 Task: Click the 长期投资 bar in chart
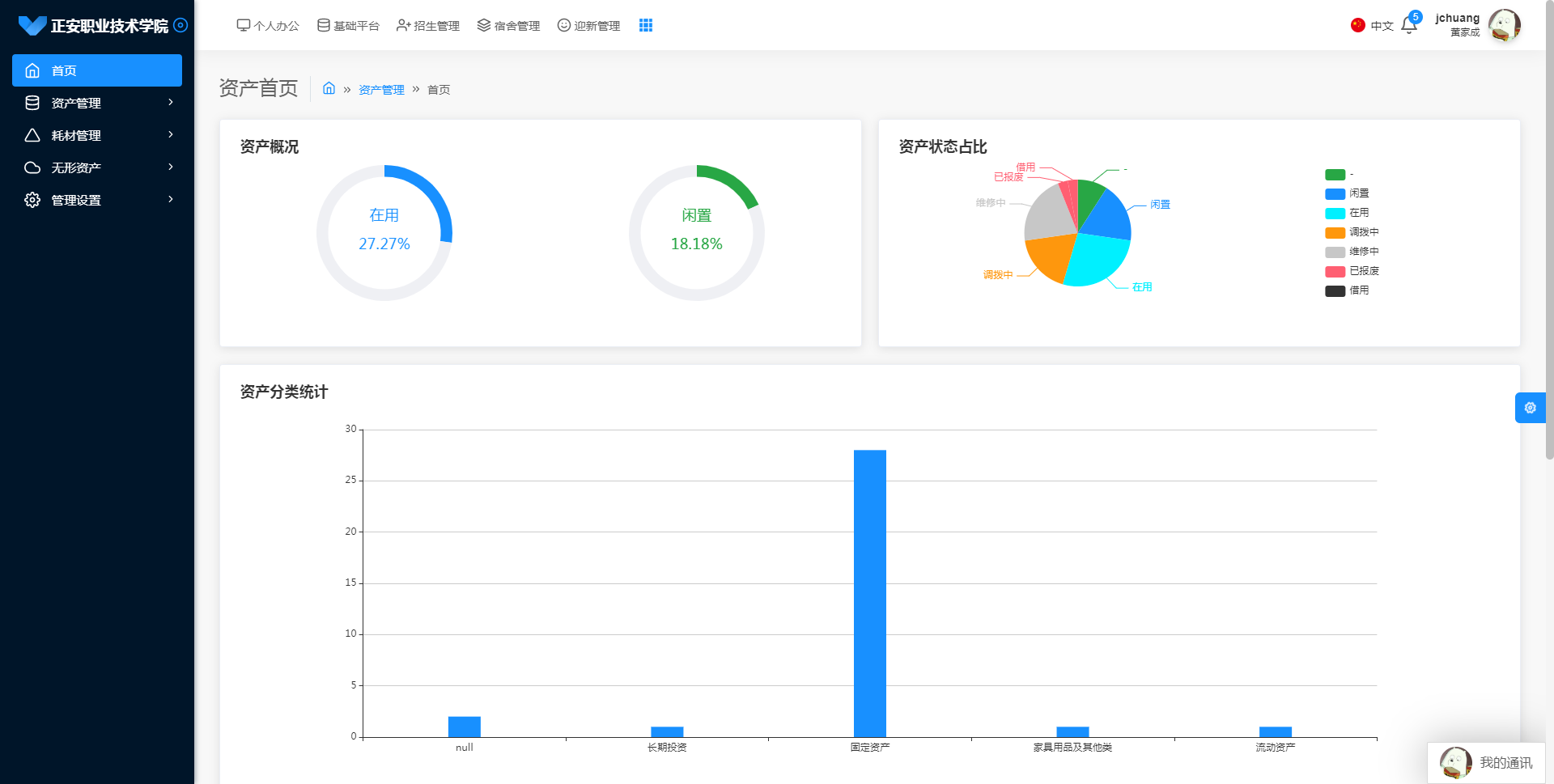click(x=667, y=732)
